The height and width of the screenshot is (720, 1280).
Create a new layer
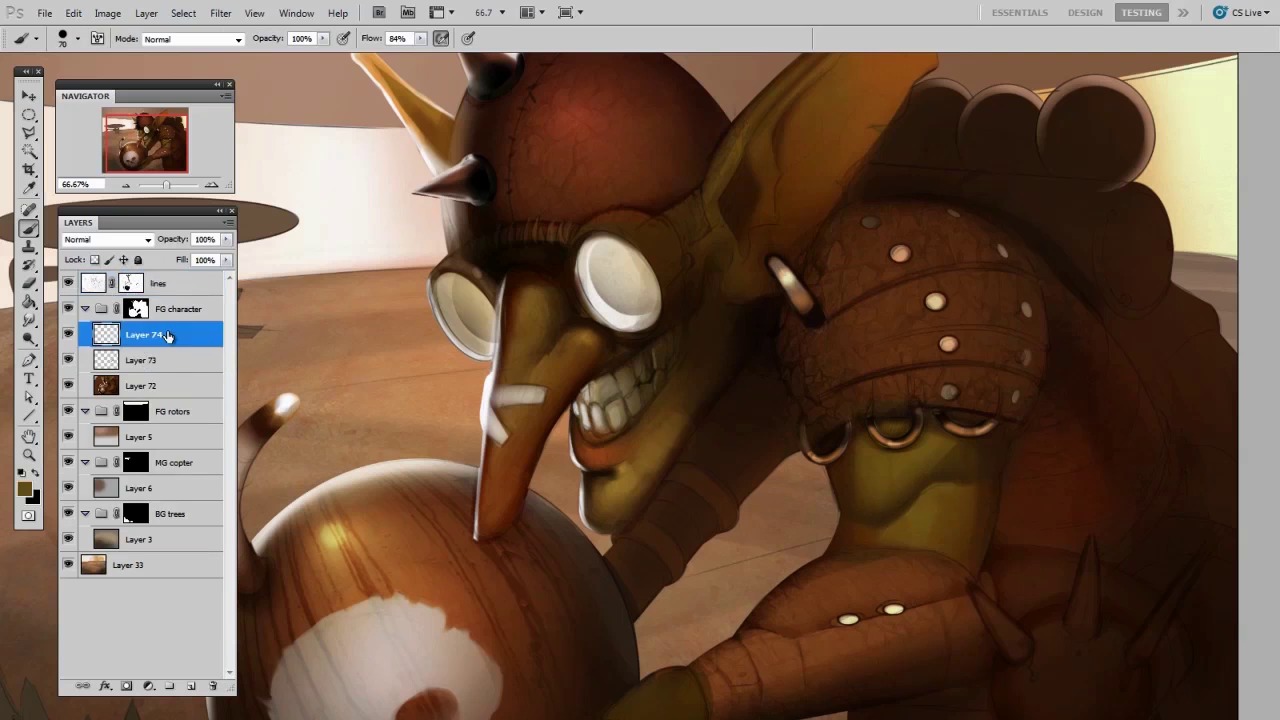tap(191, 685)
